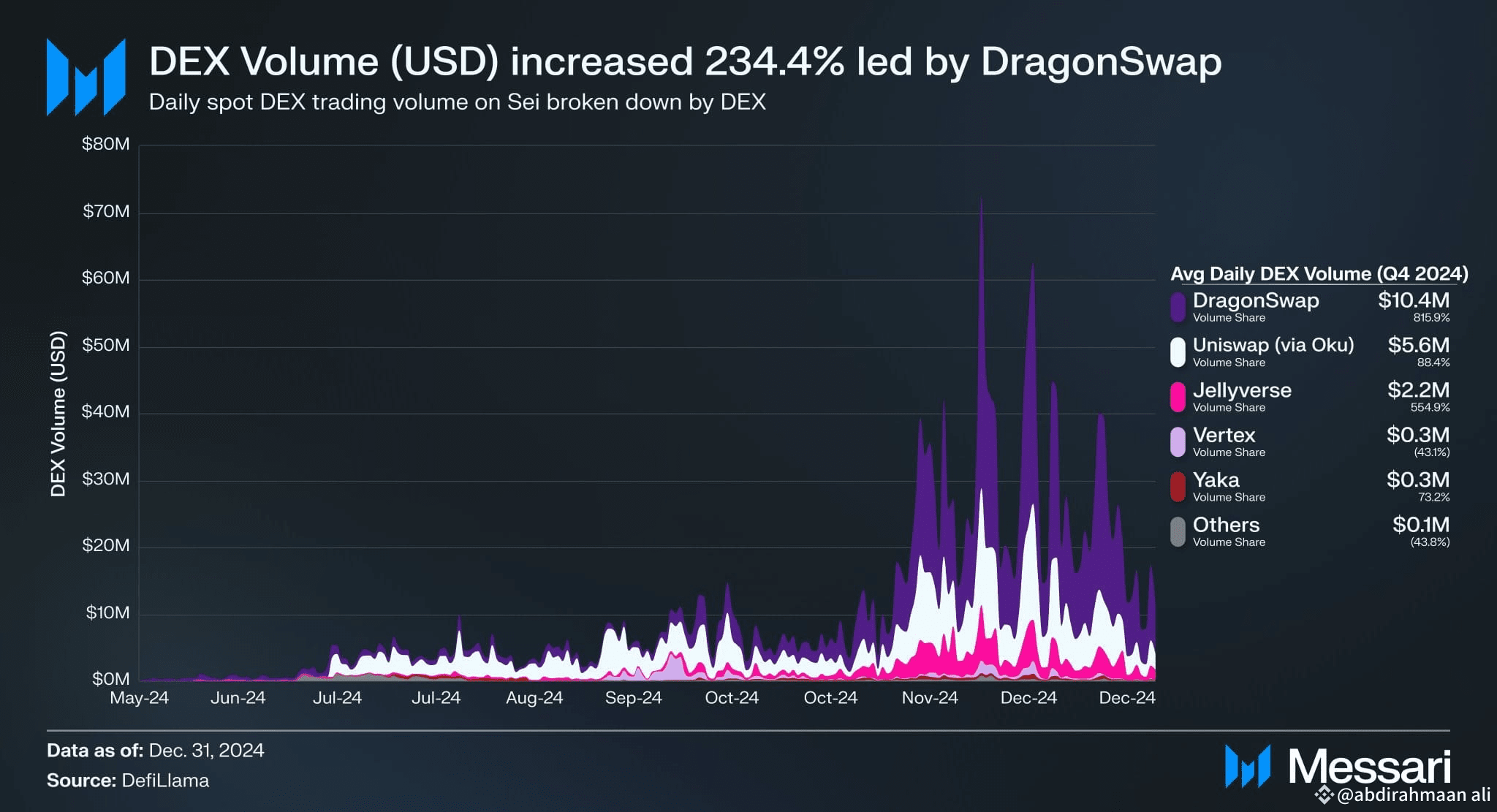1497x812 pixels.
Task: Click the tallest purple volume spike
Action: tap(981, 212)
